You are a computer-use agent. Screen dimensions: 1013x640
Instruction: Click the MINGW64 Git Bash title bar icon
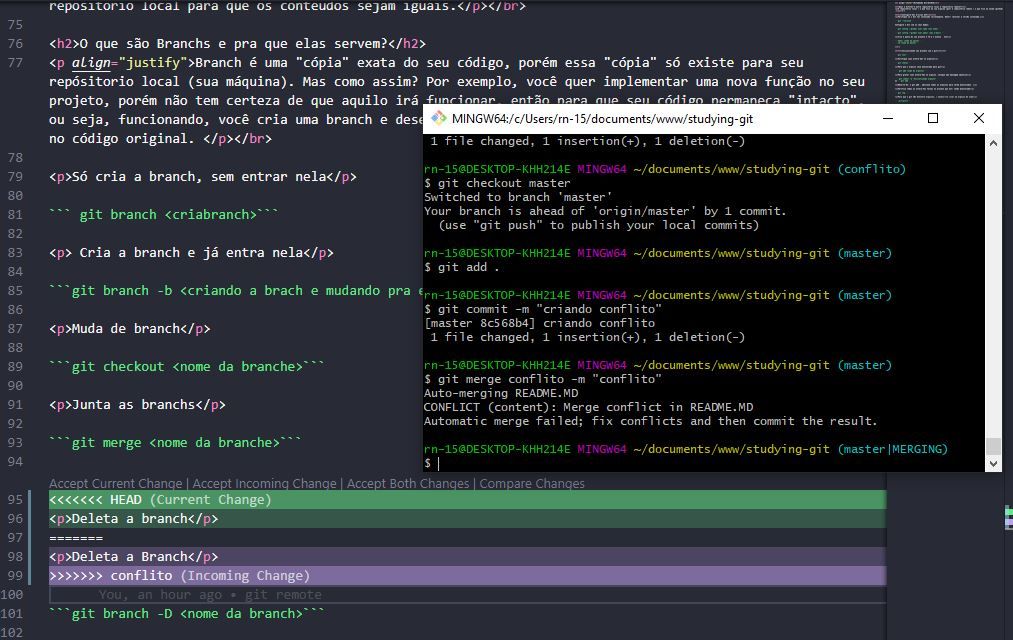tap(438, 118)
